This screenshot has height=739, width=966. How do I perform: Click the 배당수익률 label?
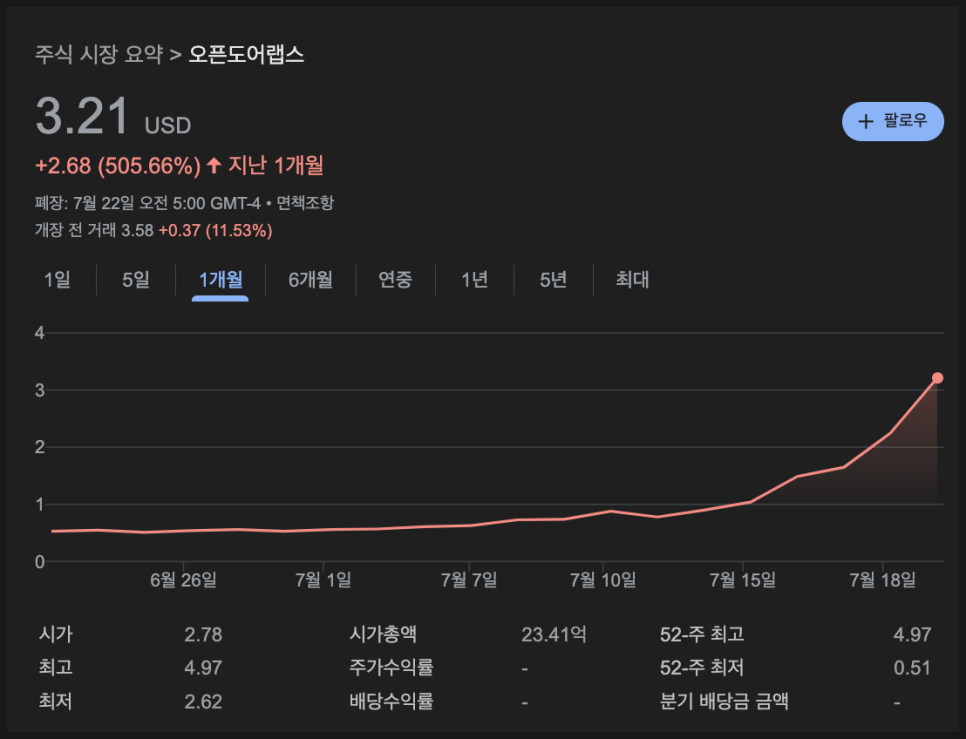(391, 701)
